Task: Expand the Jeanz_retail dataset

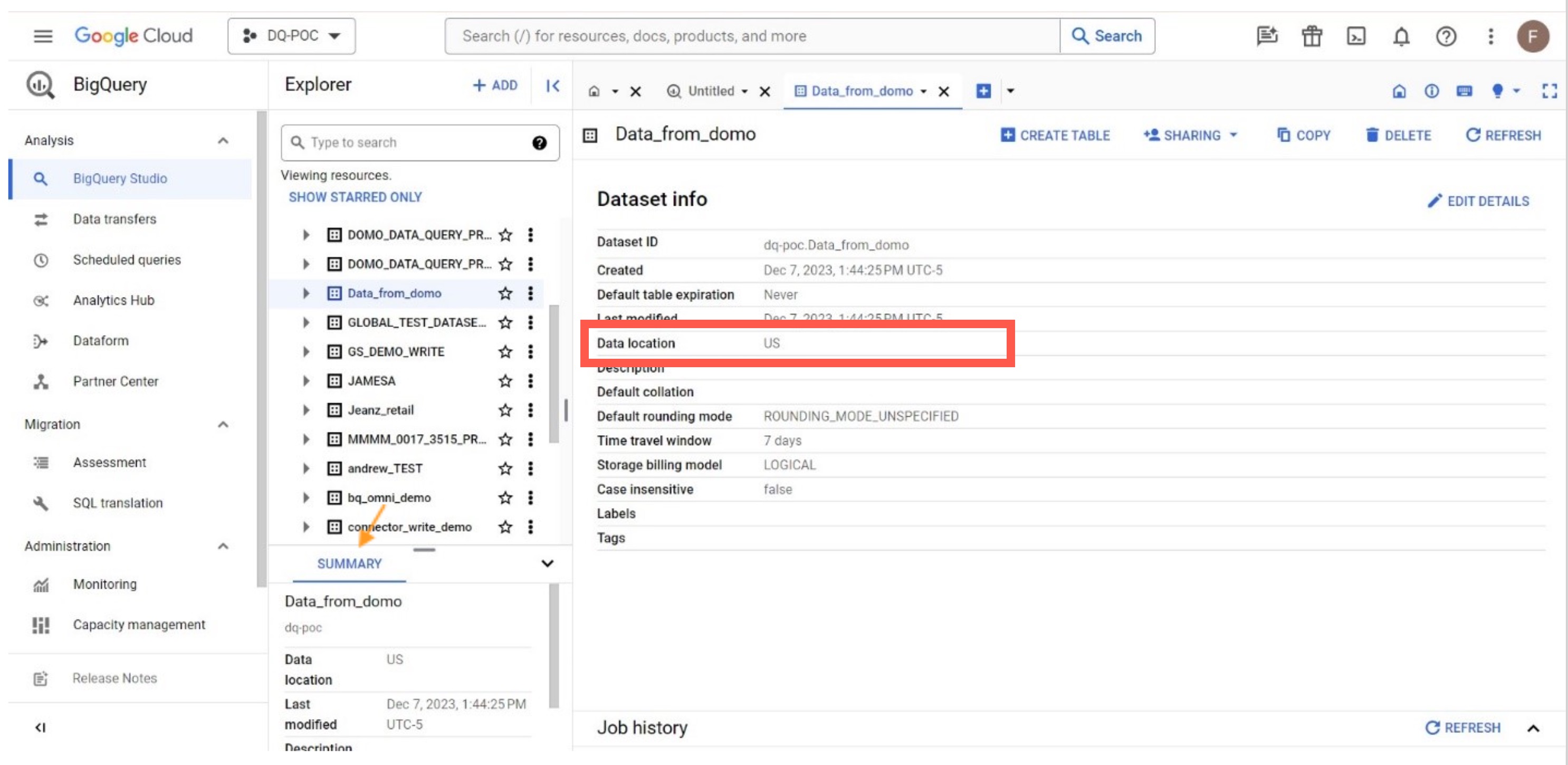Action: tap(306, 410)
